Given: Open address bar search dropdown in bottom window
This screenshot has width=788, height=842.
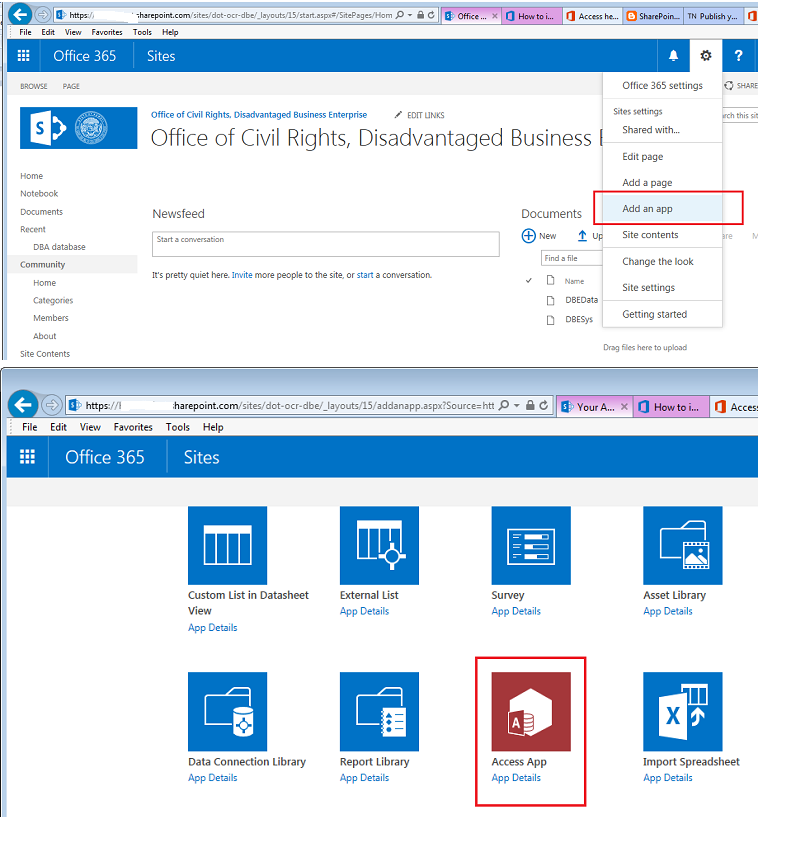Looking at the screenshot, I should tap(517, 405).
